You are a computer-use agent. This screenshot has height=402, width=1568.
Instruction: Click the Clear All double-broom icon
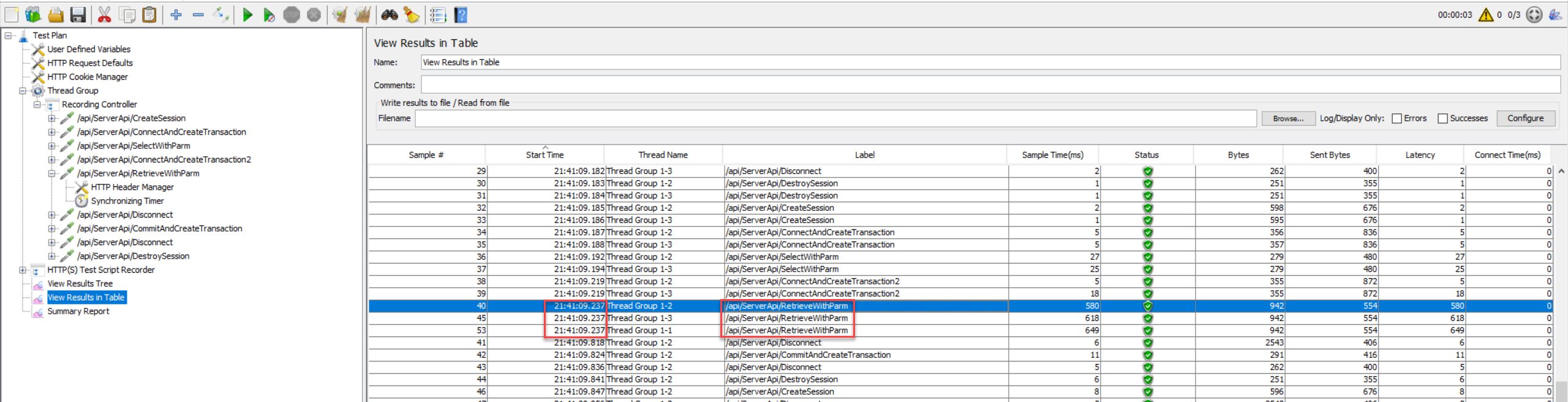(x=362, y=15)
